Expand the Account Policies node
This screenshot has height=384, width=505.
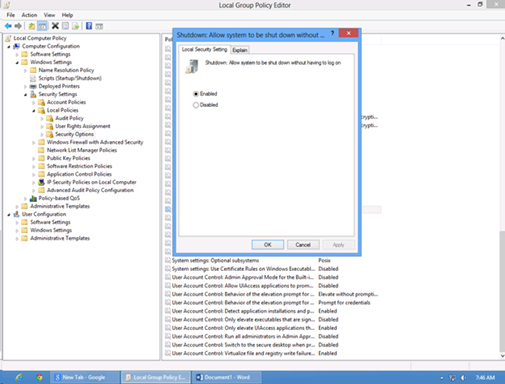(x=34, y=103)
